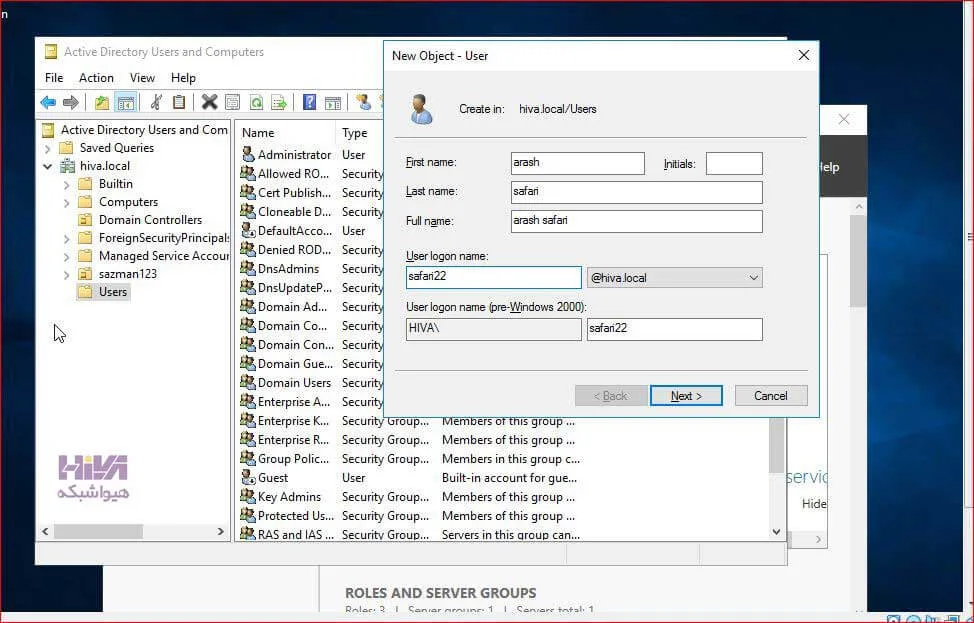
Task: Click the Last name field containing safari
Action: click(637, 192)
